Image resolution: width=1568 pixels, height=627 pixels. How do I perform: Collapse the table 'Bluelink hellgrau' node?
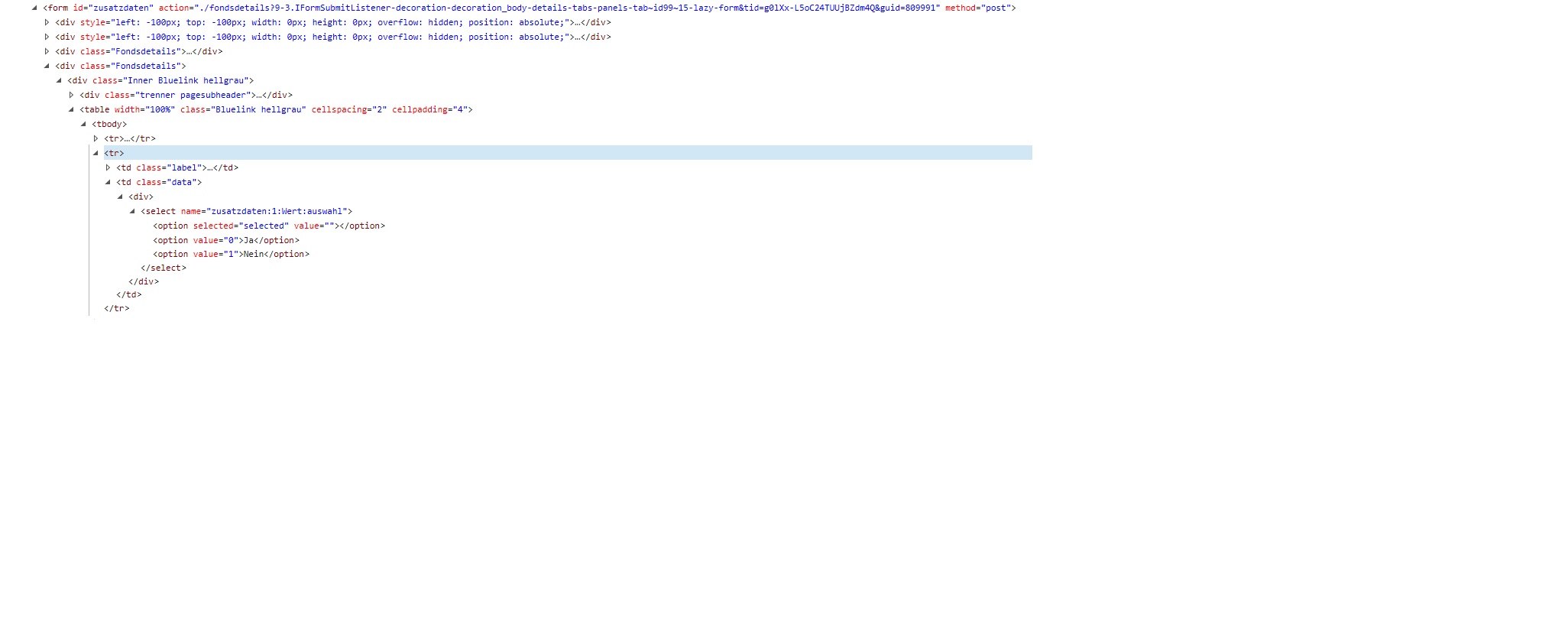point(71,109)
